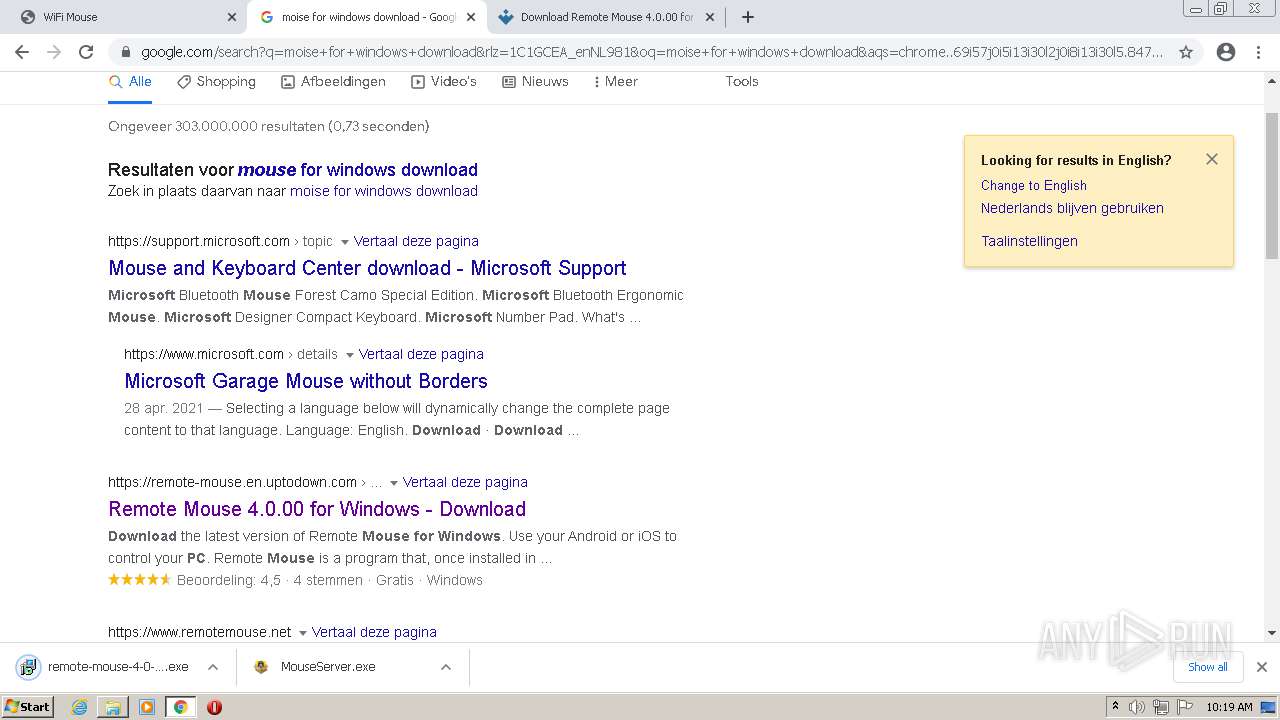The width and height of the screenshot is (1280, 720).
Task: Open dropdown next to support.microsoft.com result
Action: pyautogui.click(x=345, y=242)
